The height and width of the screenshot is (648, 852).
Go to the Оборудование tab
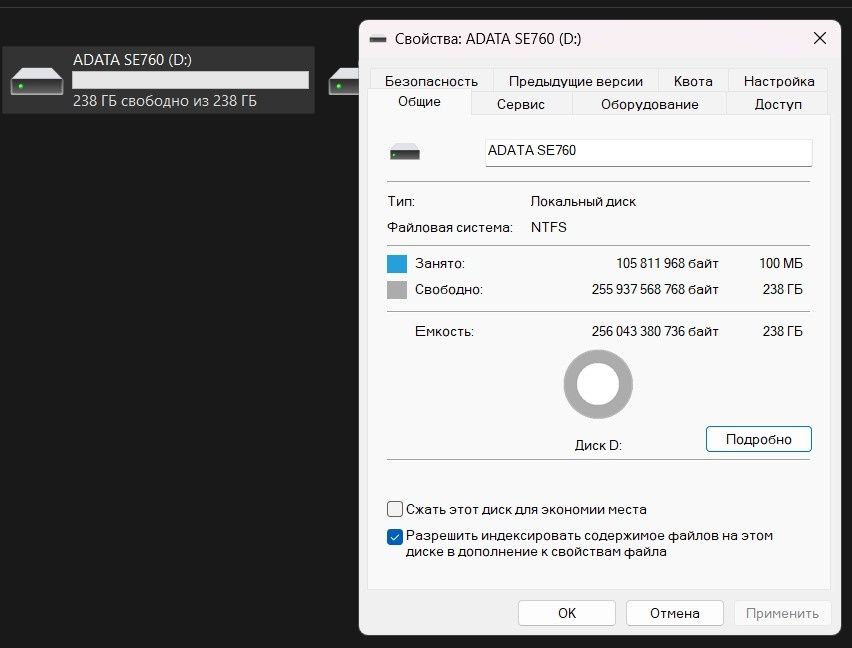point(649,104)
